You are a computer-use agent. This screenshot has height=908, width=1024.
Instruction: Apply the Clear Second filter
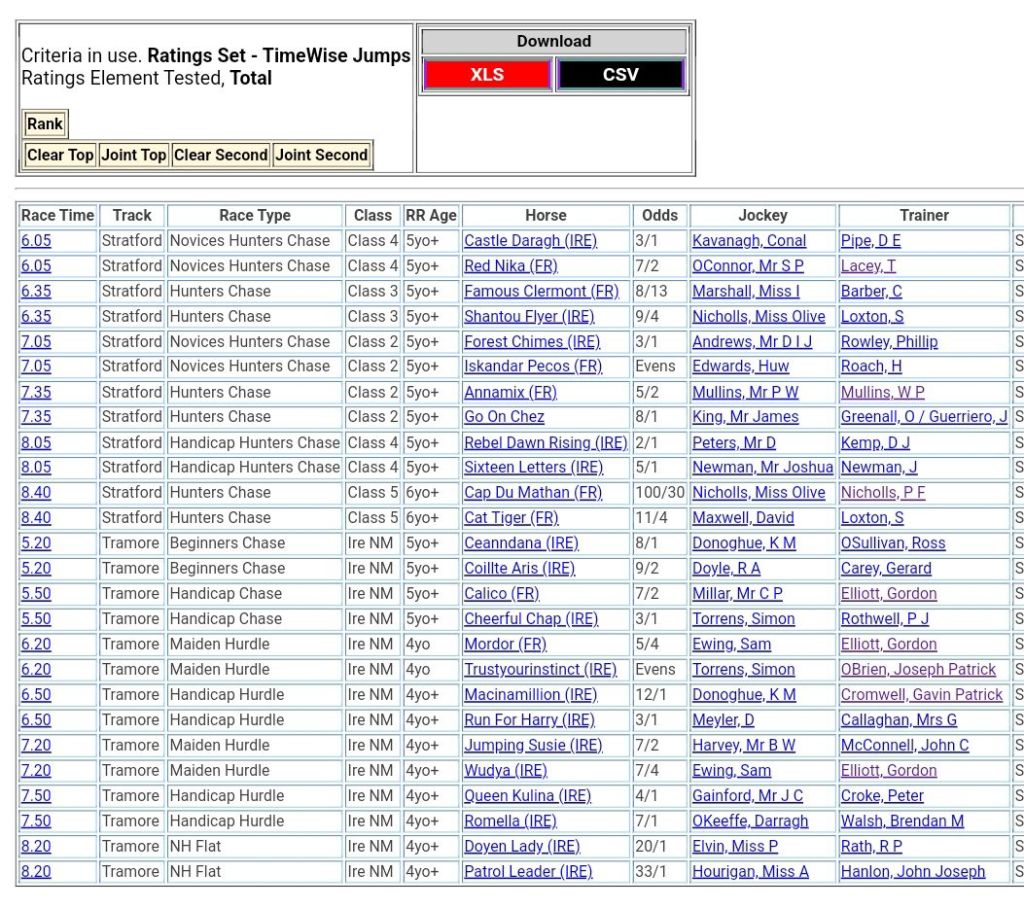point(220,155)
